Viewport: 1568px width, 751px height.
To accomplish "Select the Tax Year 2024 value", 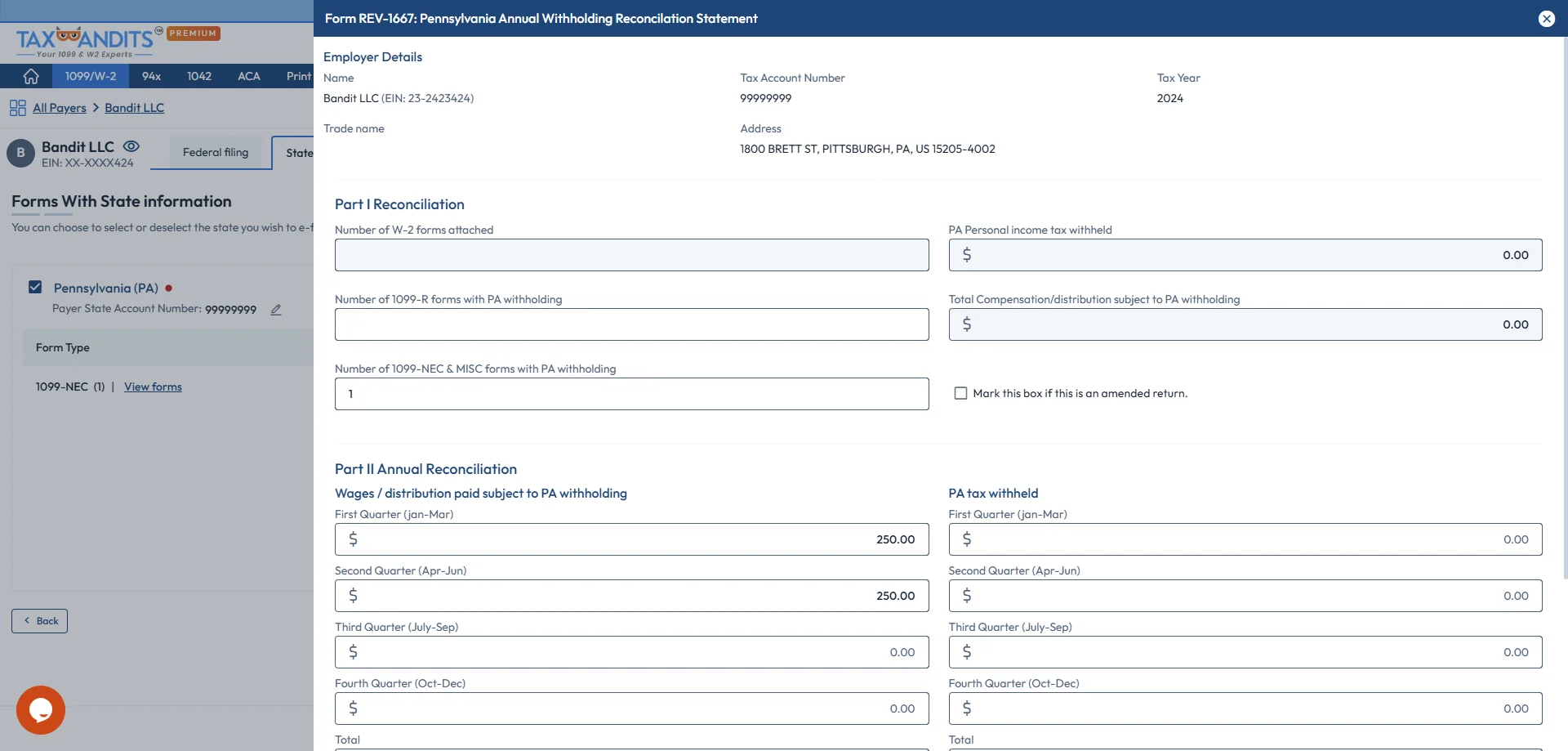I will point(1169,98).
